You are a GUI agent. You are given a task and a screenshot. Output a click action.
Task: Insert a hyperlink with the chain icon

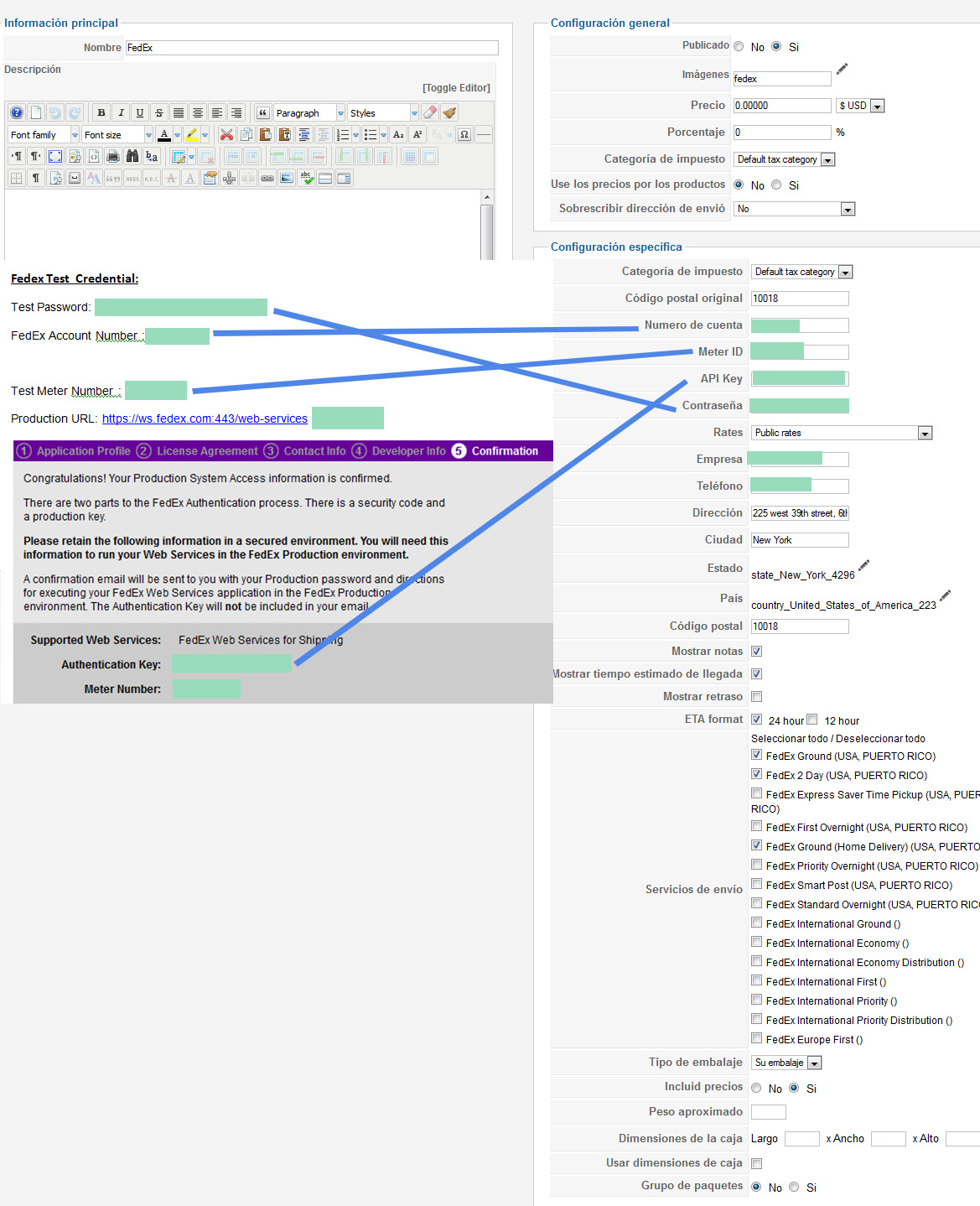pyautogui.click(x=267, y=178)
